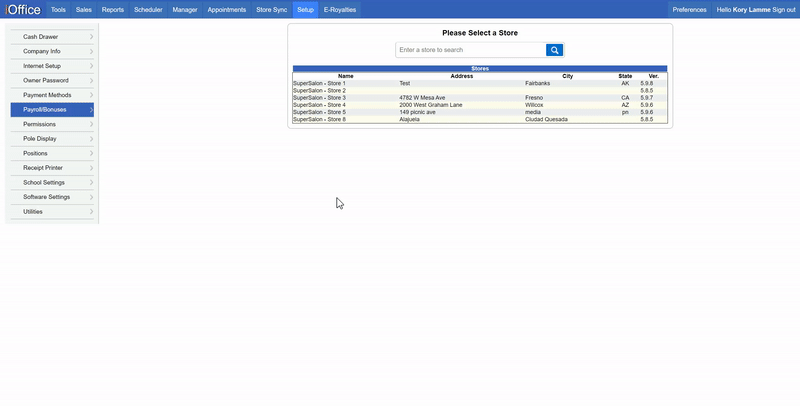Click address 149 picnic ave
This screenshot has width=800, height=406.
pyautogui.click(x=417, y=112)
